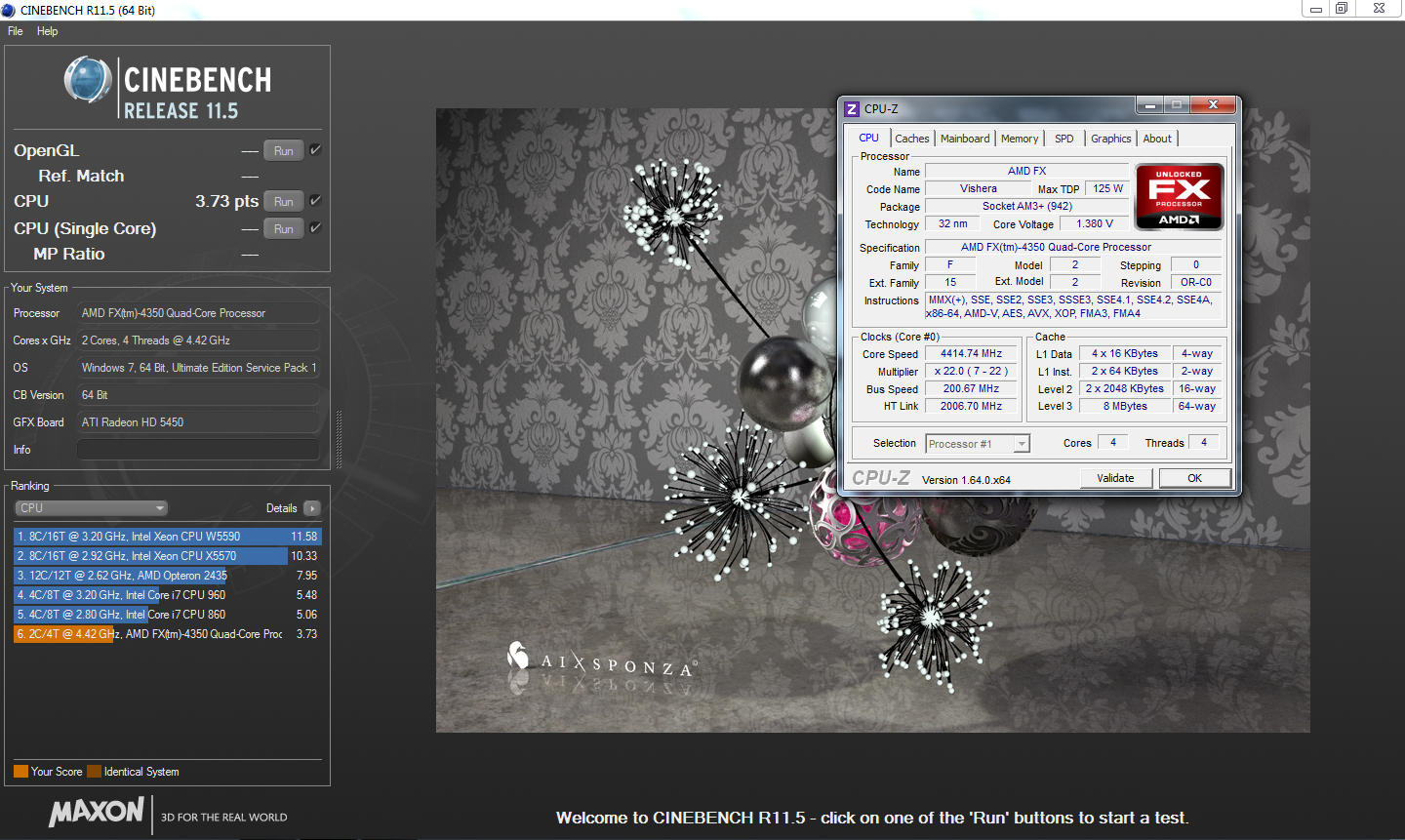The height and width of the screenshot is (840, 1405).
Task: Select the Intel Xeon W5590 ranking entry
Action: (166, 537)
